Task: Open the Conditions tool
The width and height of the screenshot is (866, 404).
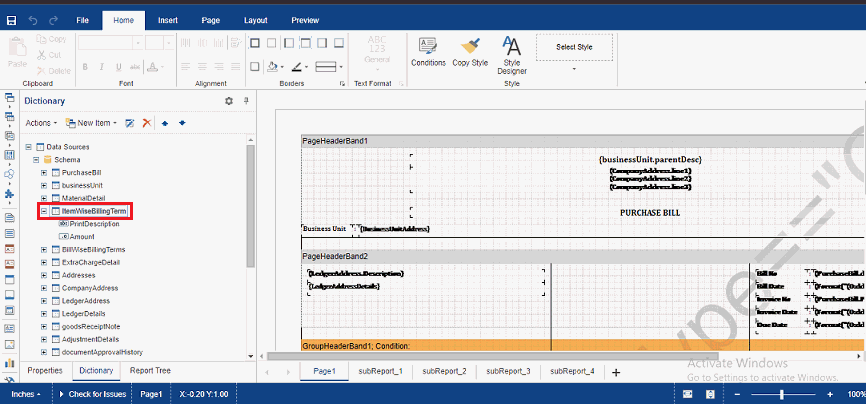Action: click(x=428, y=51)
